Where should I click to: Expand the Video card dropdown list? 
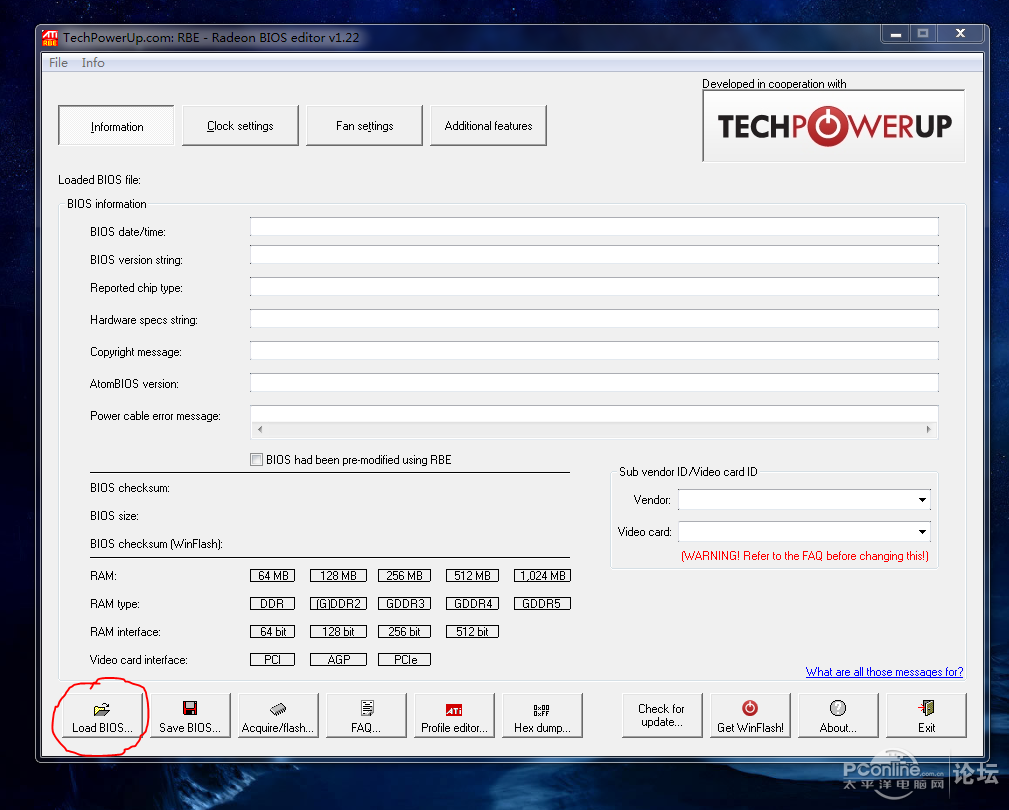[922, 531]
